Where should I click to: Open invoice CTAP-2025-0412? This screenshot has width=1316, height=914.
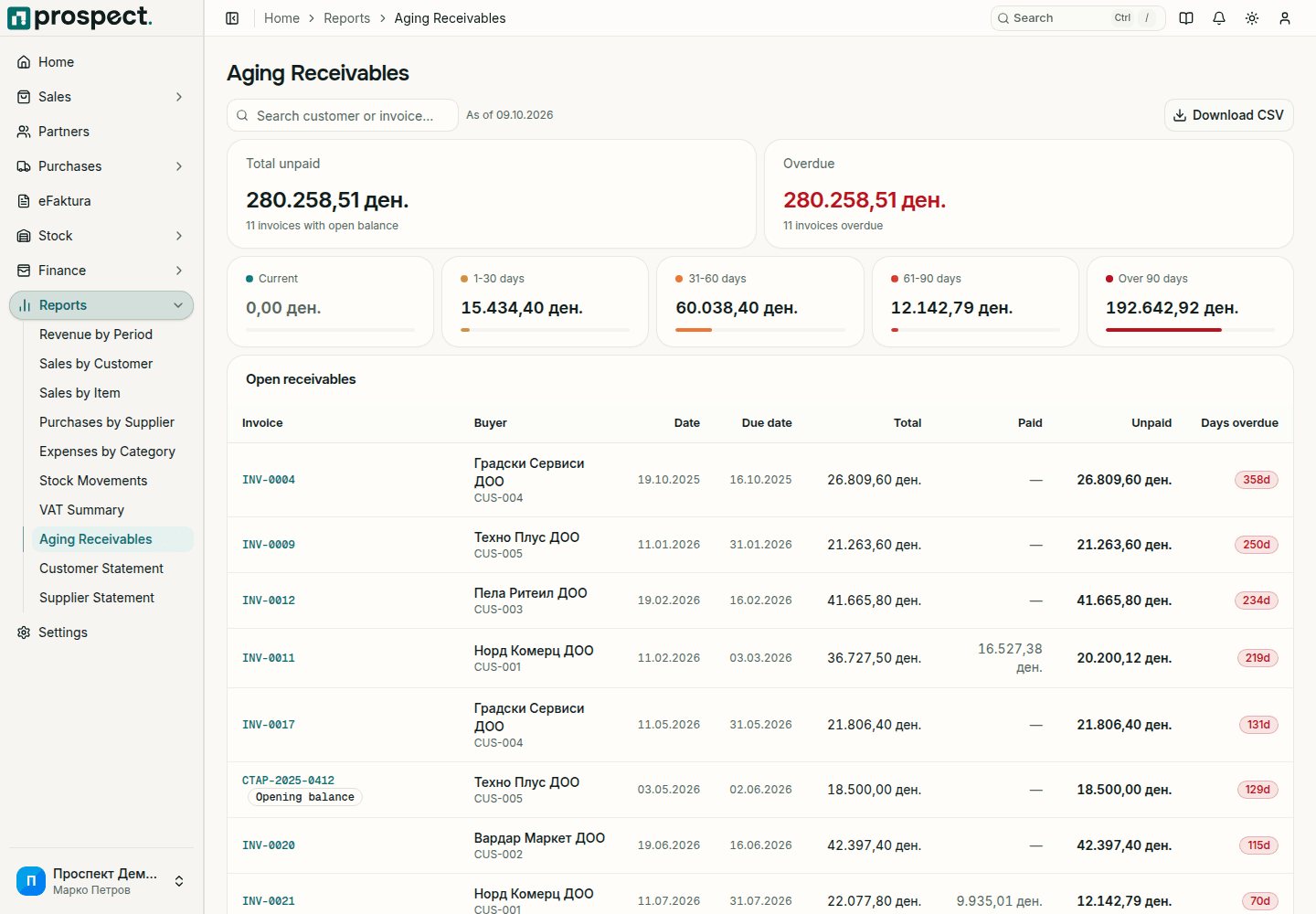[x=288, y=781]
